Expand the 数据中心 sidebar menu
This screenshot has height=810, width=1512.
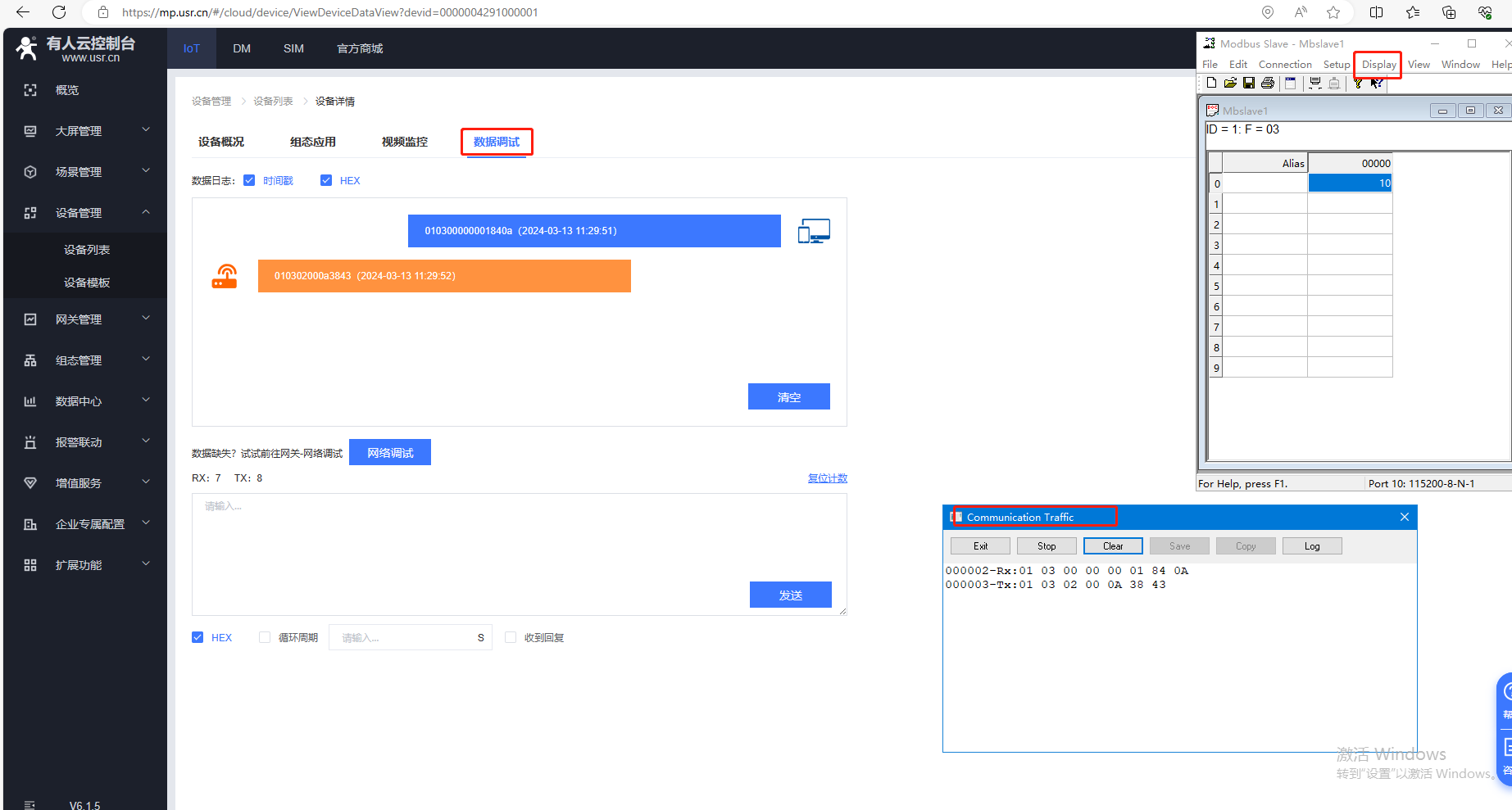click(85, 401)
